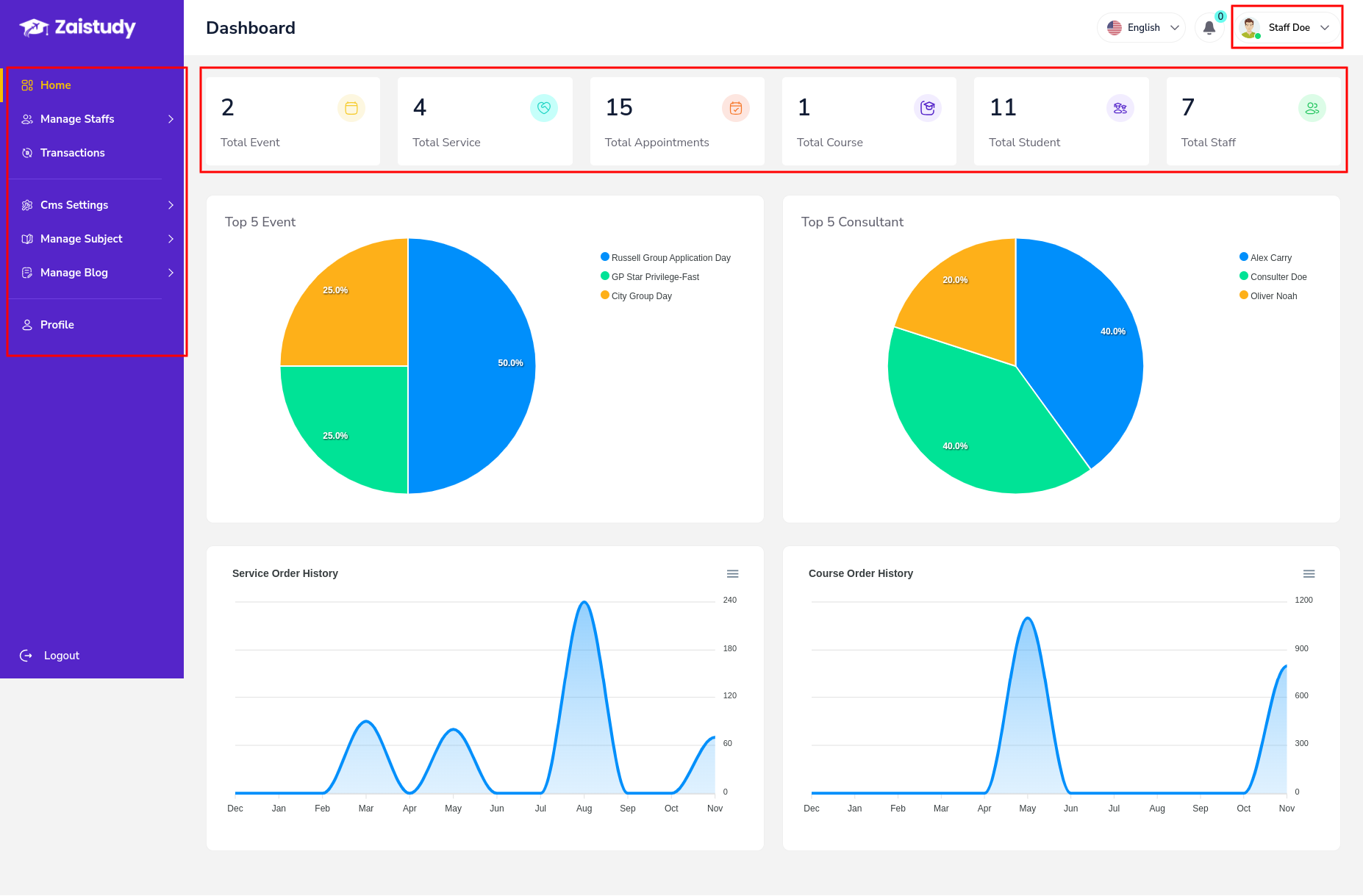The image size is (1363, 896).
Task: Open Cms Settings menu item
Action: (92, 205)
